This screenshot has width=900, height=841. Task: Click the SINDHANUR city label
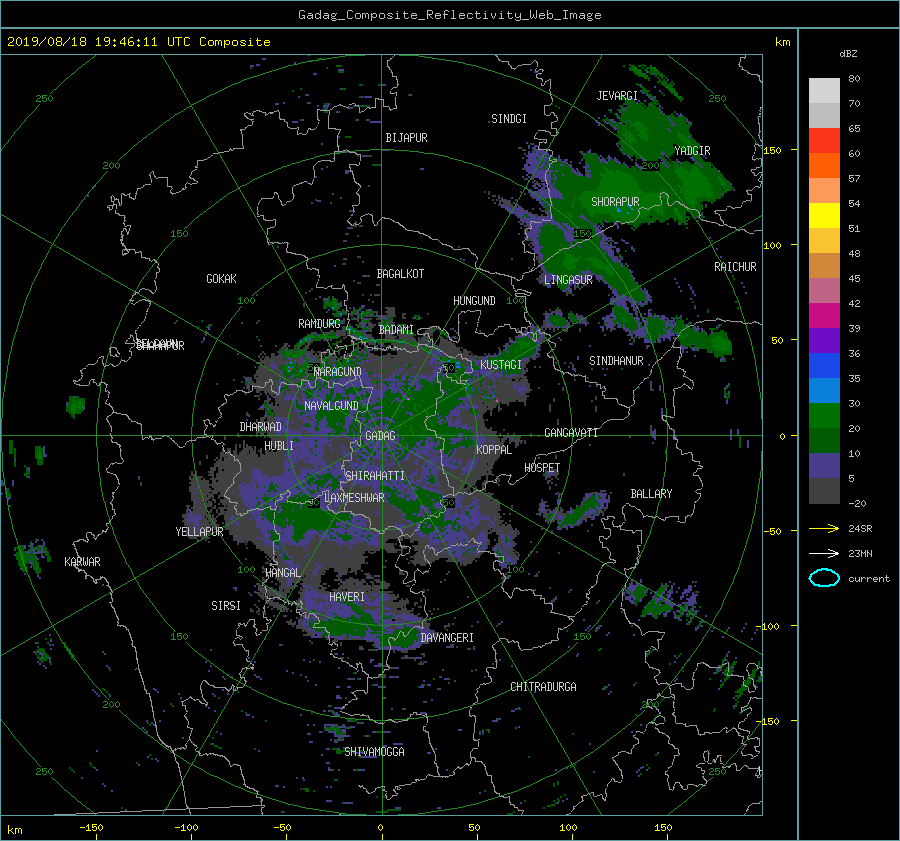(616, 361)
